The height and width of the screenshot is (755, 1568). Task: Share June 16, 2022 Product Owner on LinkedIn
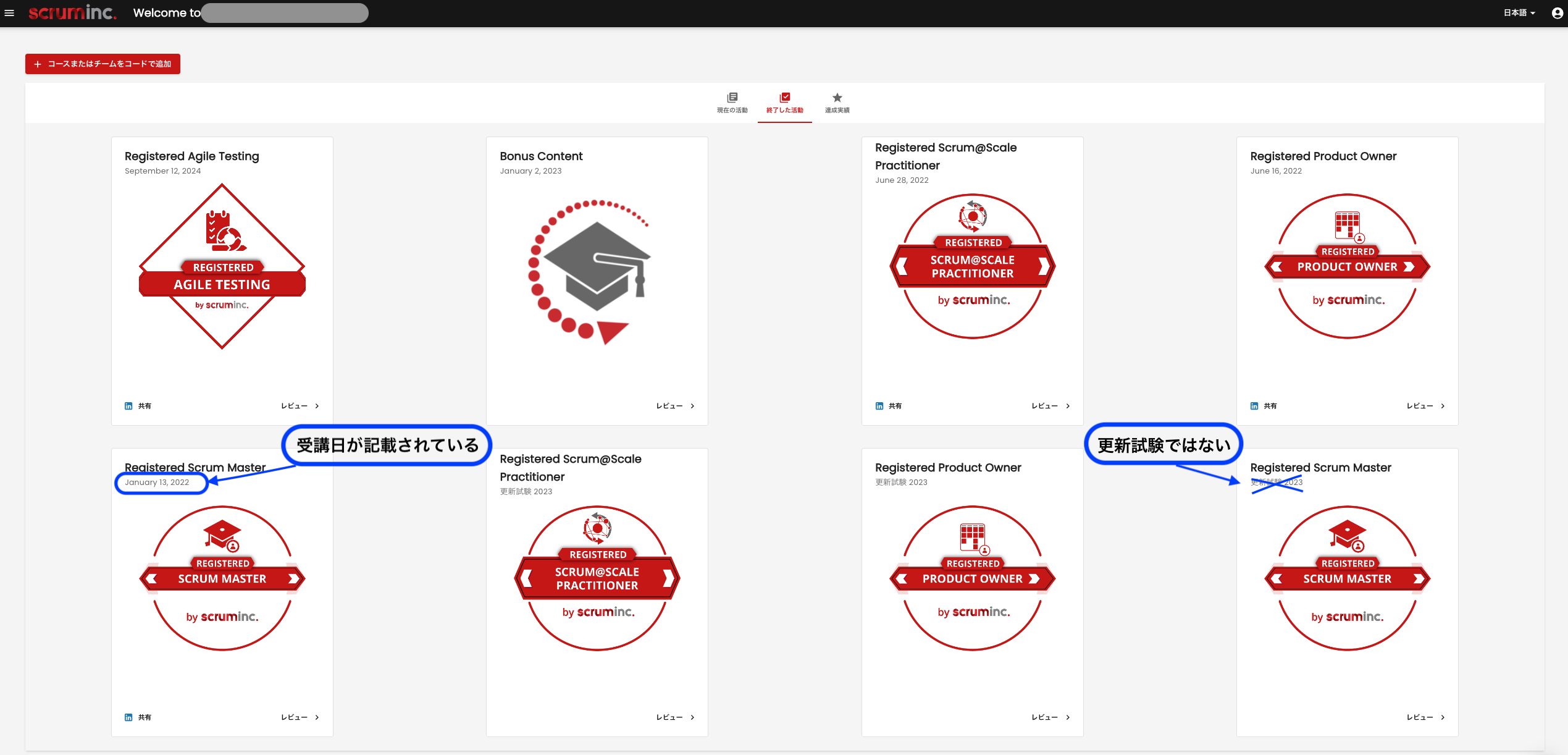[1264, 406]
